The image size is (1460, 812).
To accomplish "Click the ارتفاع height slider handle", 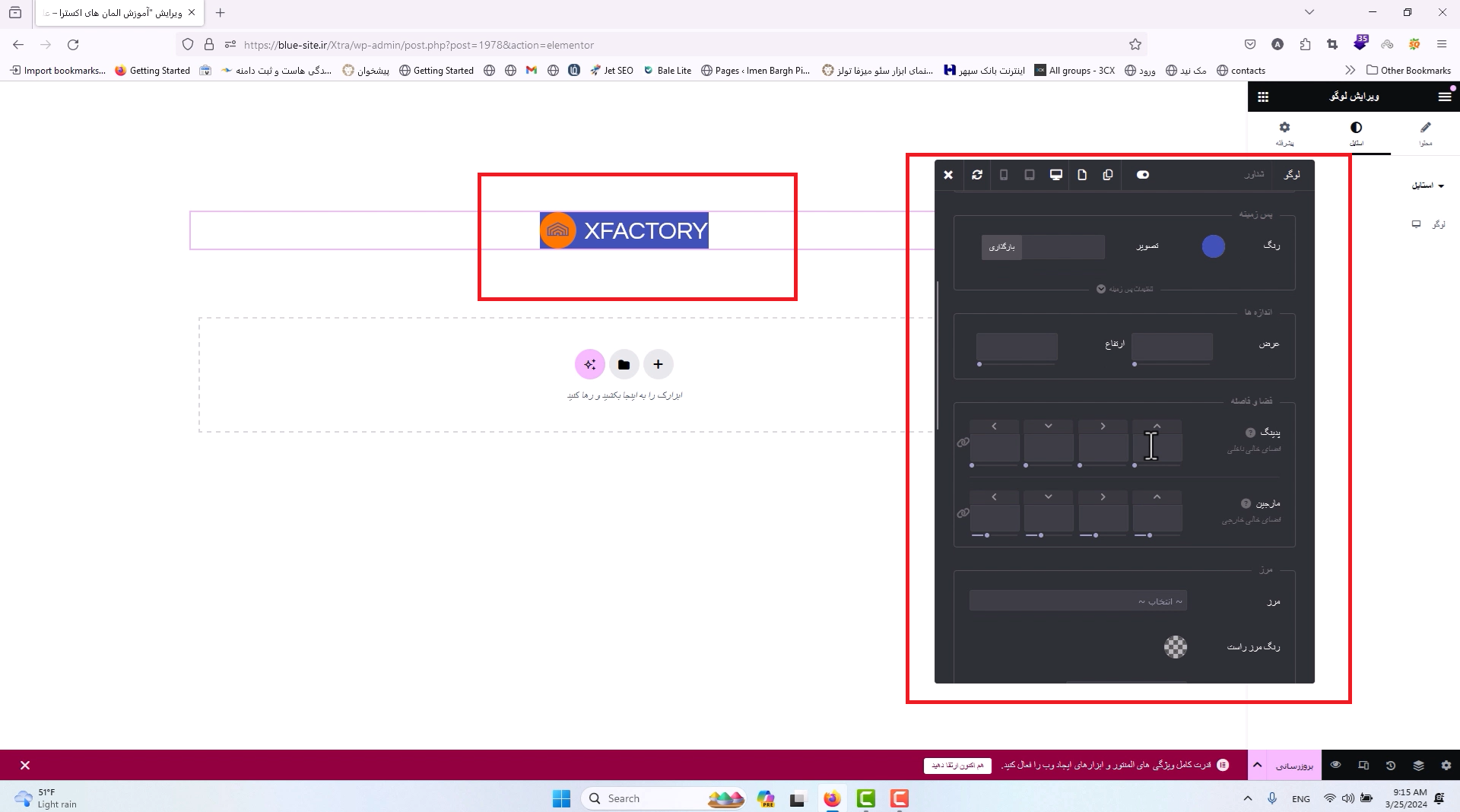I will [x=979, y=364].
